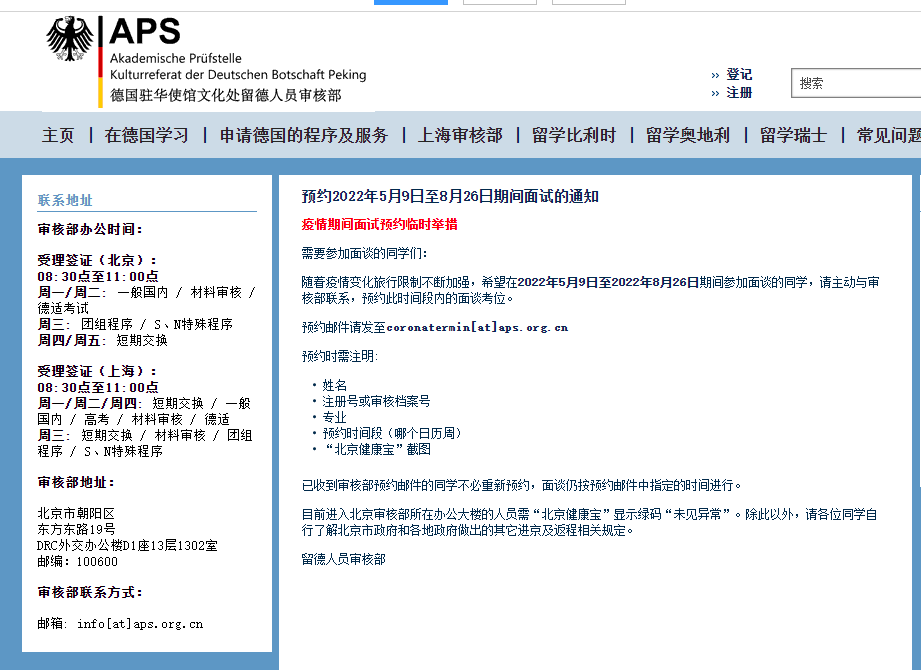Click the chevron icon before 注册

pos(715,92)
